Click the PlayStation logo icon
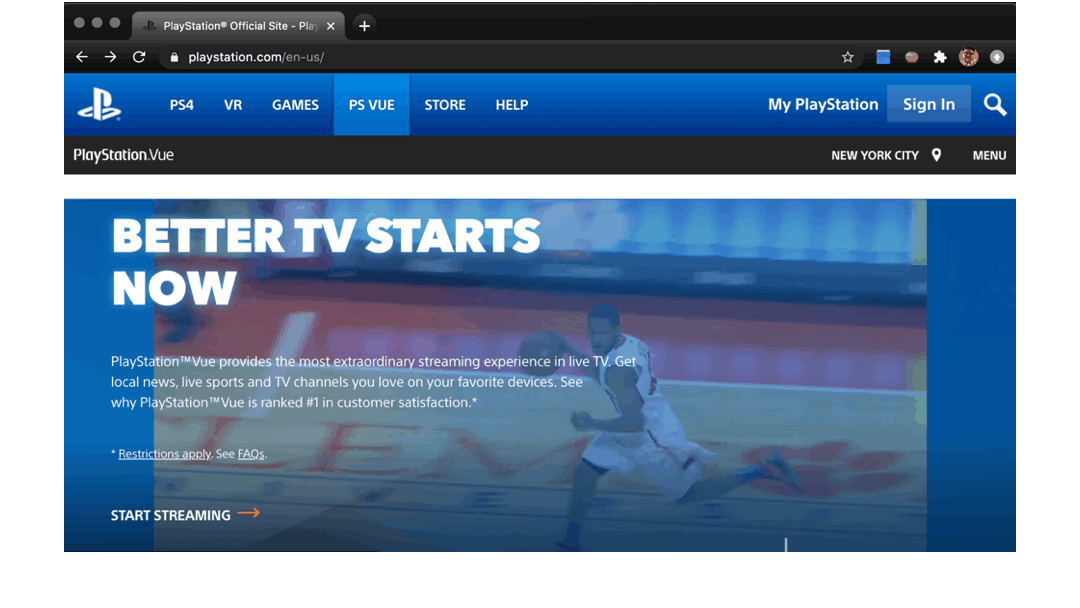The image size is (1080, 608). (99, 105)
